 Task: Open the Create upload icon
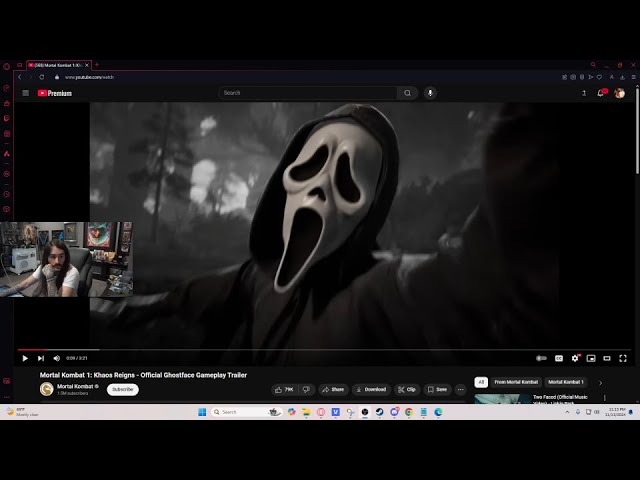(584, 93)
